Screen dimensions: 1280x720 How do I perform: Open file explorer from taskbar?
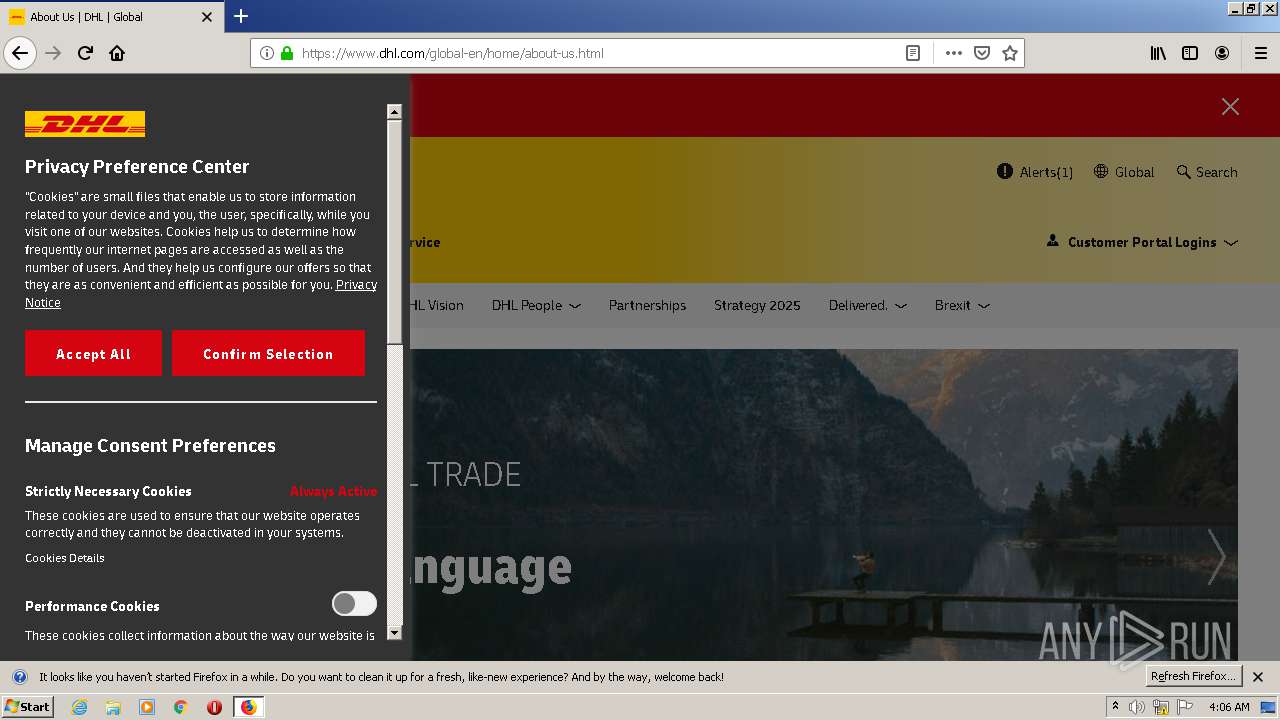tap(113, 707)
